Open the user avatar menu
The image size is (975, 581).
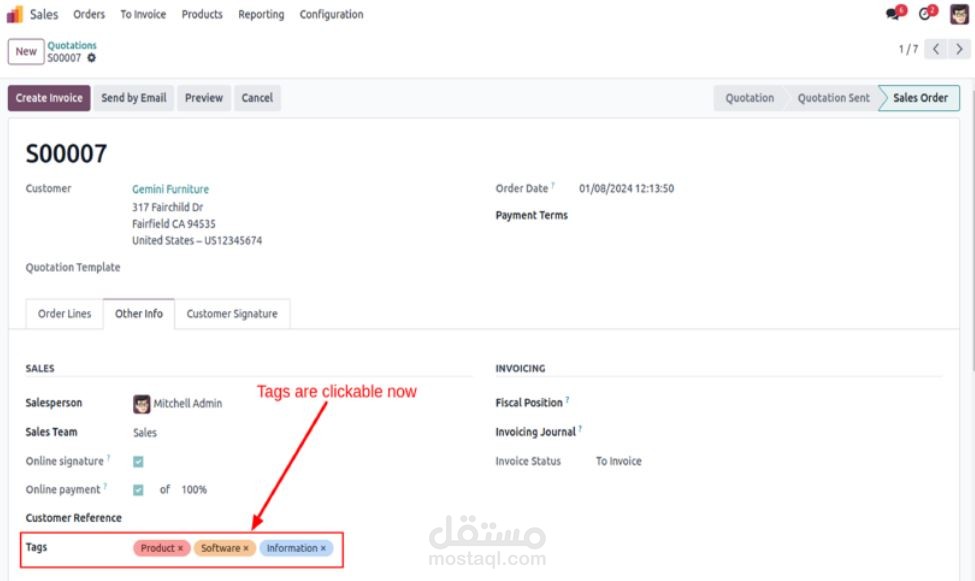tap(959, 14)
